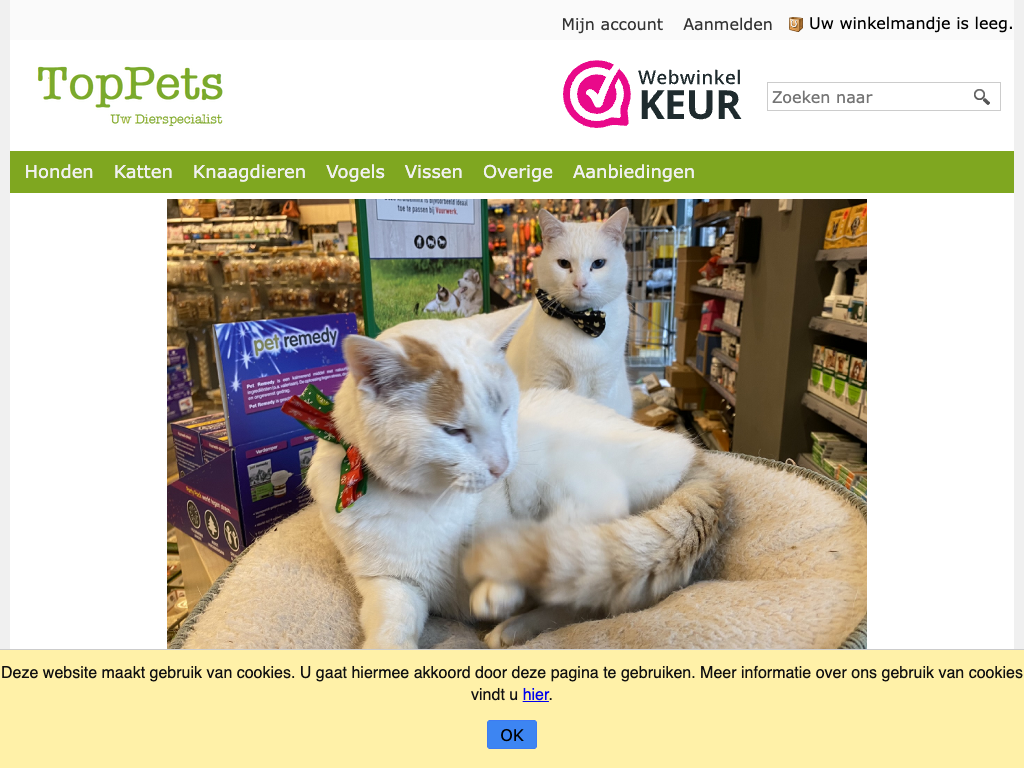Open the Webwinkel Keur pink checkmark badge
This screenshot has width=1024, height=768.
pos(596,94)
